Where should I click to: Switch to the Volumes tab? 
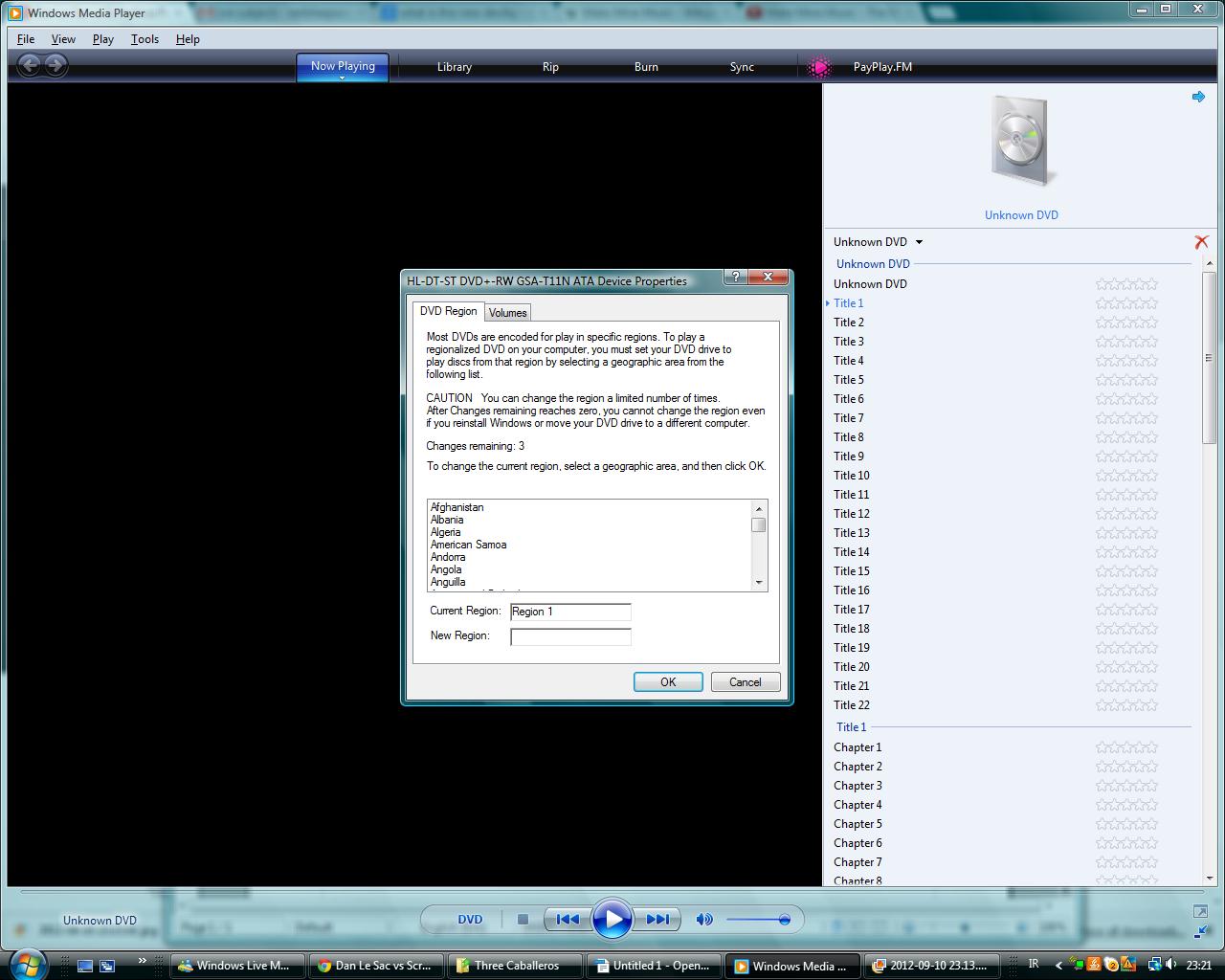(507, 313)
